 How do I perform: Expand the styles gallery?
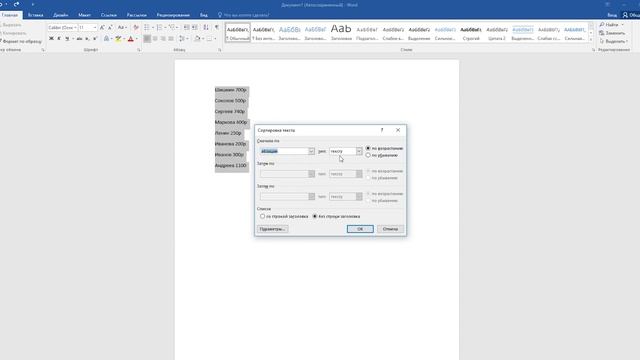click(591, 39)
